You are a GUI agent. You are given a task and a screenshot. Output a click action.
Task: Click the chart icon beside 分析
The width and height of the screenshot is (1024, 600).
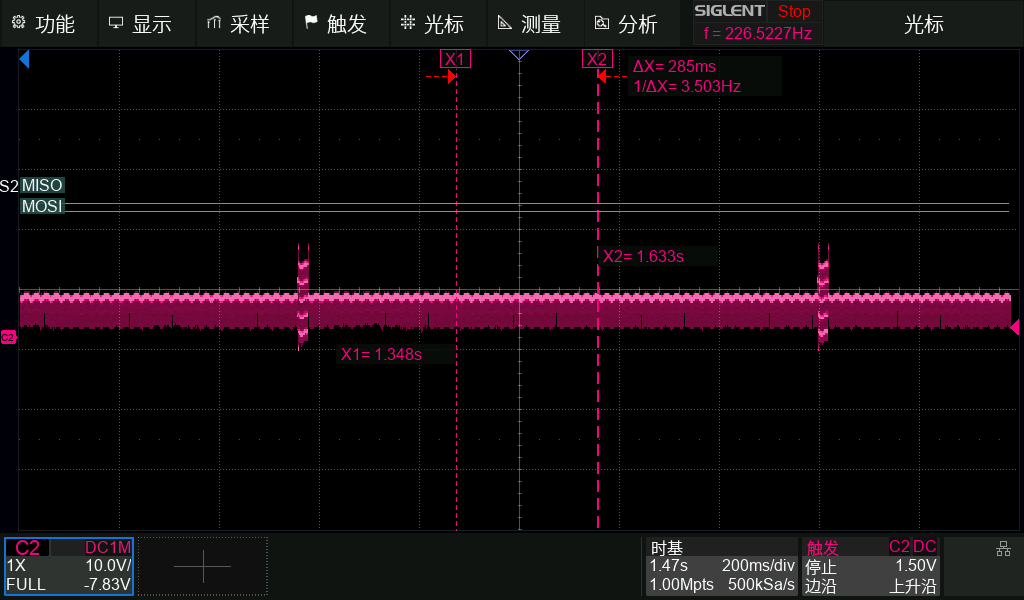tap(601, 23)
